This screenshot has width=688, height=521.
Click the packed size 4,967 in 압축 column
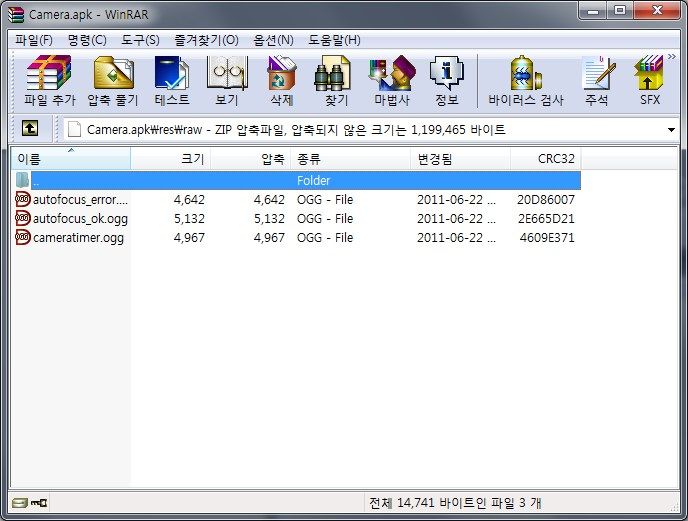click(269, 237)
